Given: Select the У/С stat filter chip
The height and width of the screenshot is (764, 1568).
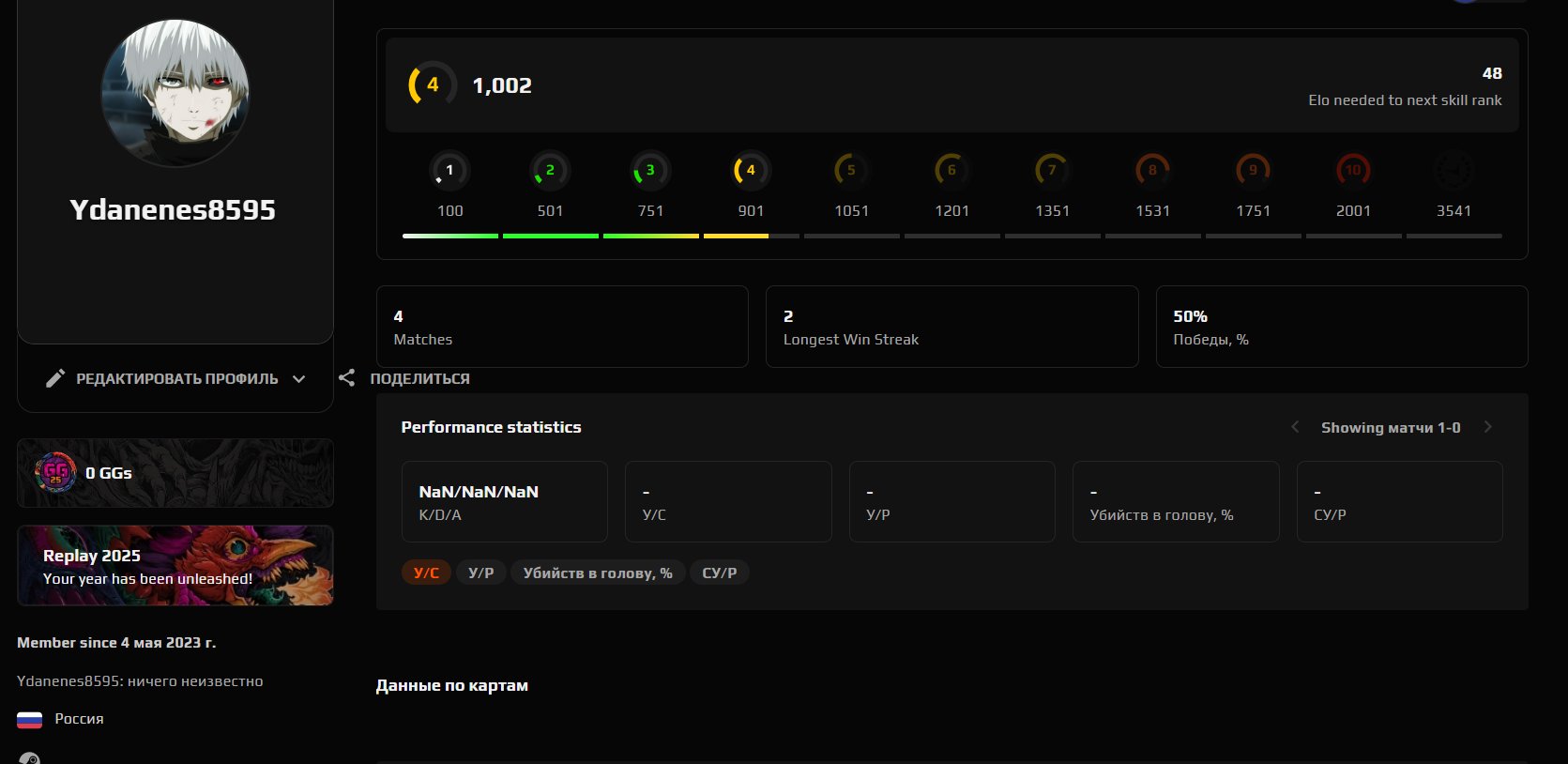Looking at the screenshot, I should 426,573.
